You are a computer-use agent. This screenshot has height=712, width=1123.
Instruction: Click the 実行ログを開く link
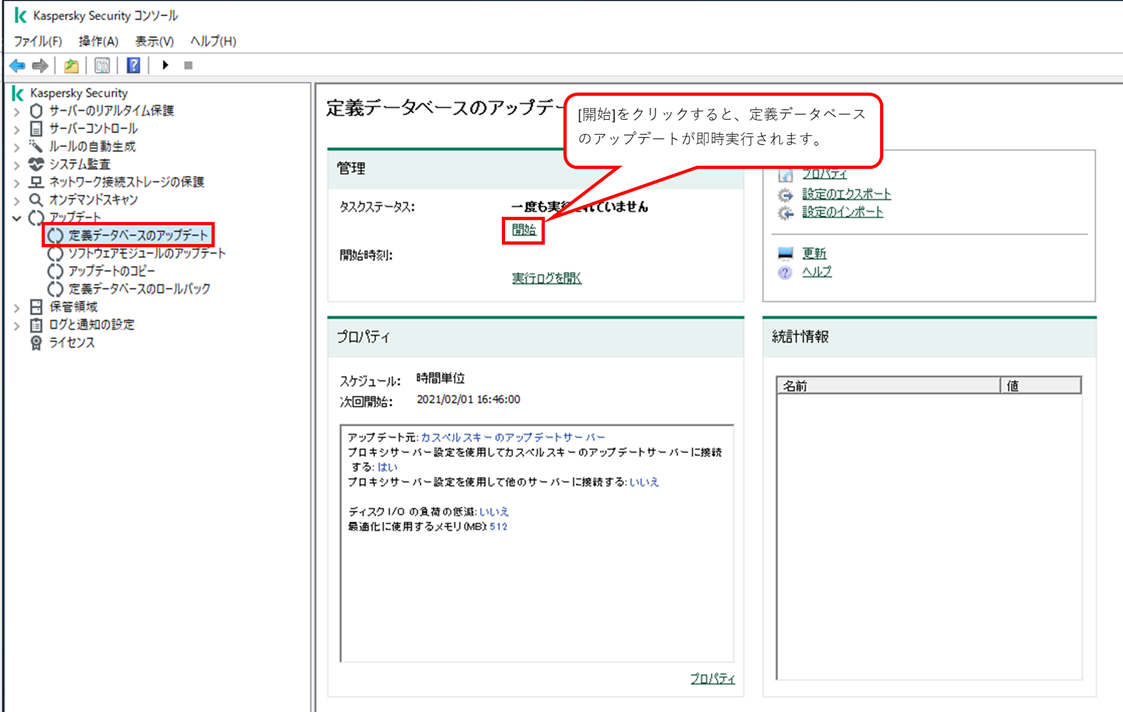pos(546,278)
